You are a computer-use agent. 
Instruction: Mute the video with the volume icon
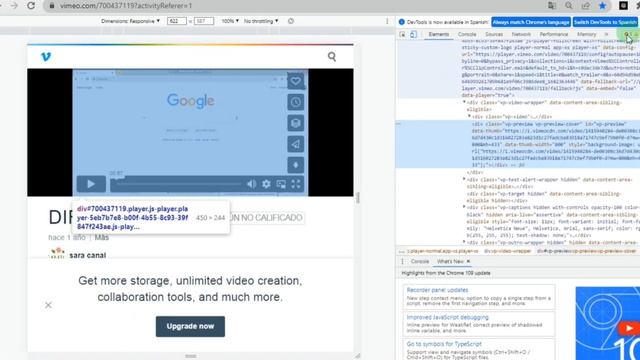[251, 184]
